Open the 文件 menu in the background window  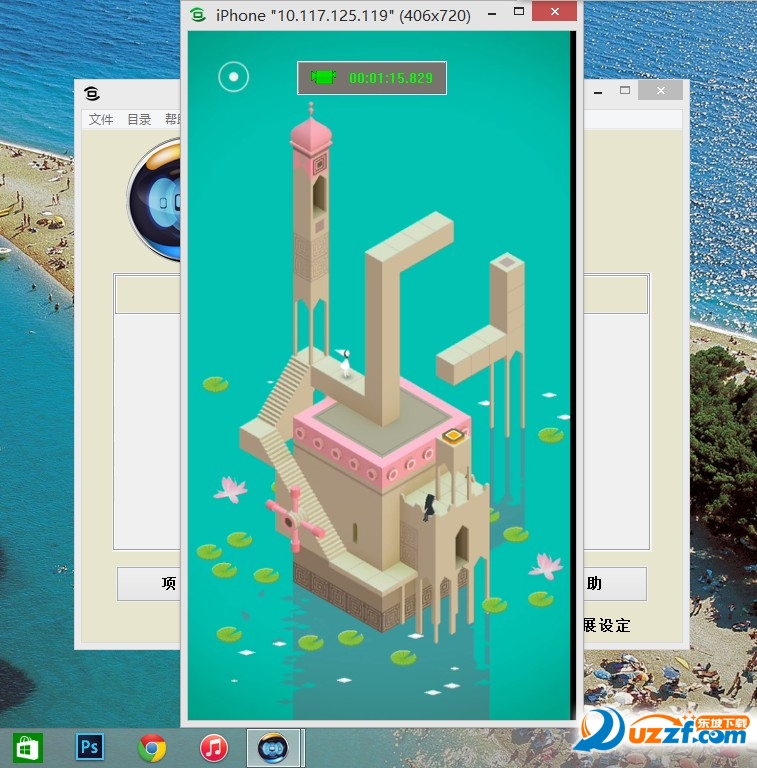(x=101, y=119)
